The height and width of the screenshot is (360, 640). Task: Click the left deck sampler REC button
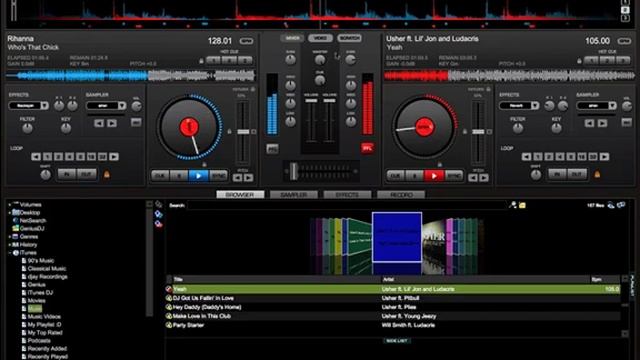point(136,122)
